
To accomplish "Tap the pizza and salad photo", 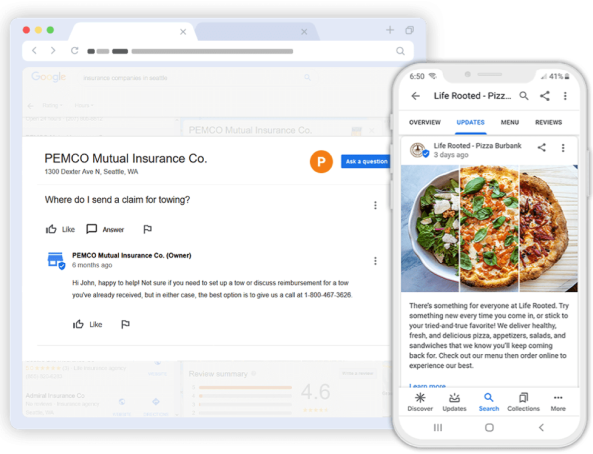I will (x=489, y=229).
